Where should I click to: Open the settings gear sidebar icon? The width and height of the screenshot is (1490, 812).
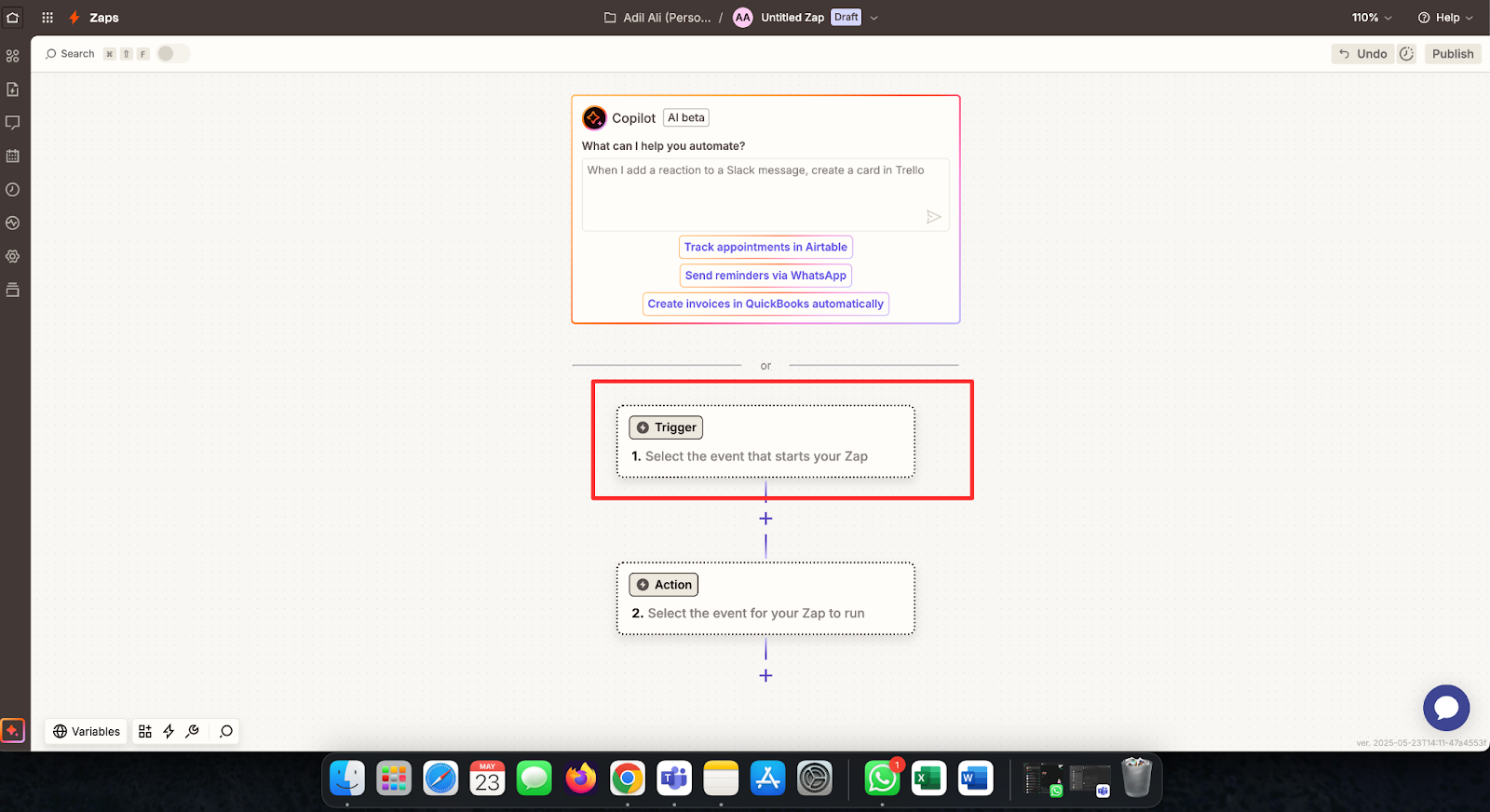(13, 256)
